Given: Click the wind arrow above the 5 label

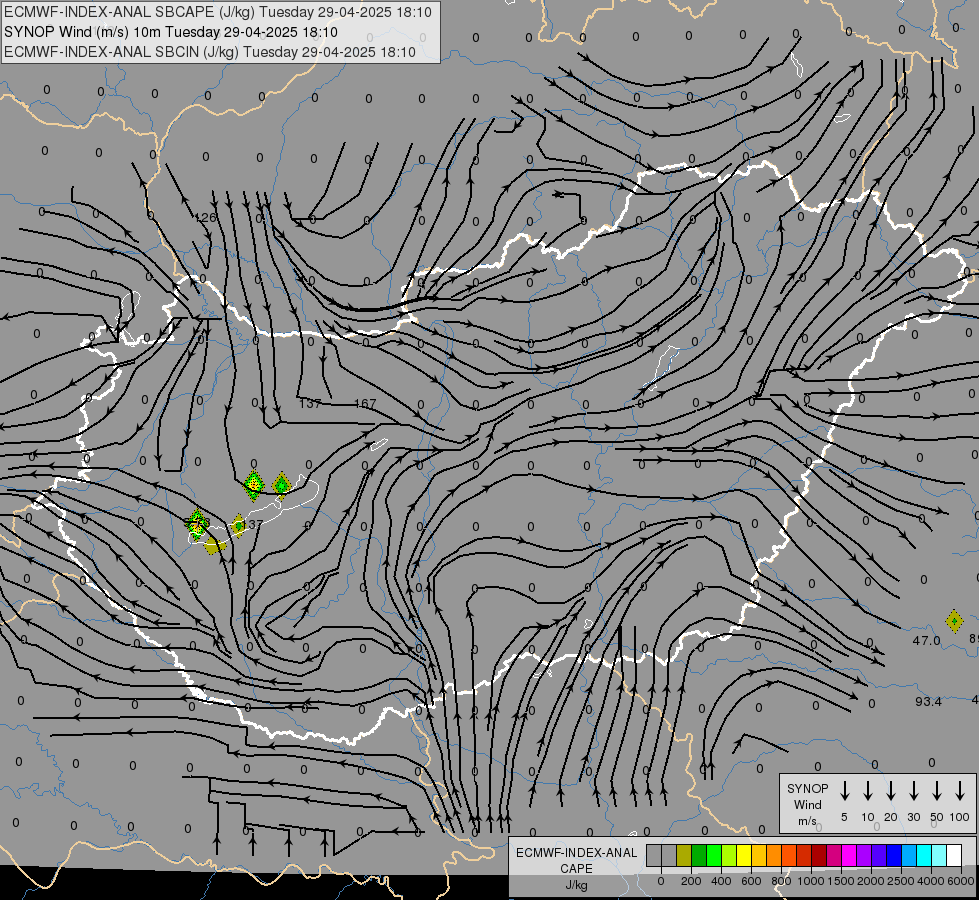Looking at the screenshot, I should [844, 790].
